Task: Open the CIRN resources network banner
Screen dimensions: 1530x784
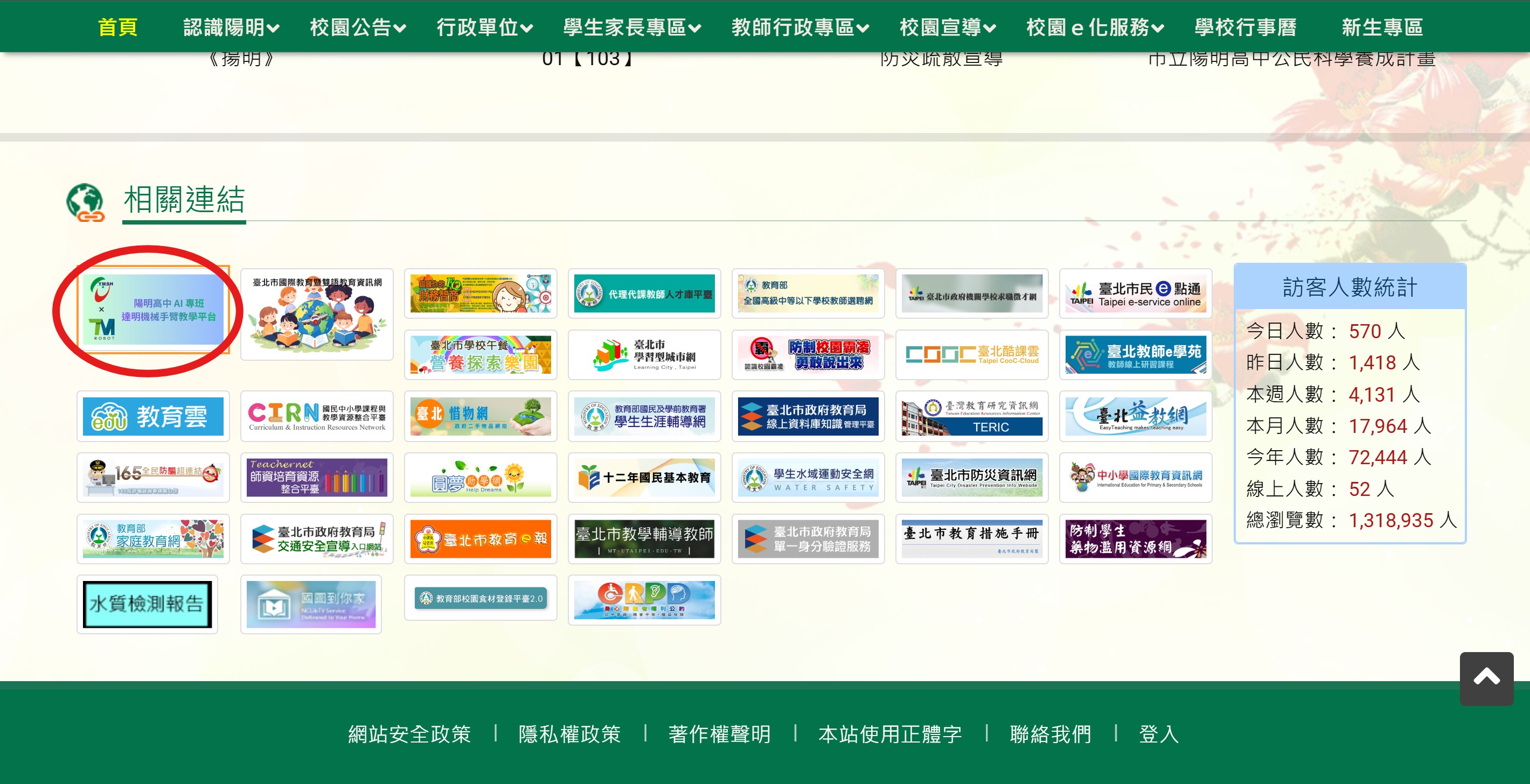Action: click(317, 416)
